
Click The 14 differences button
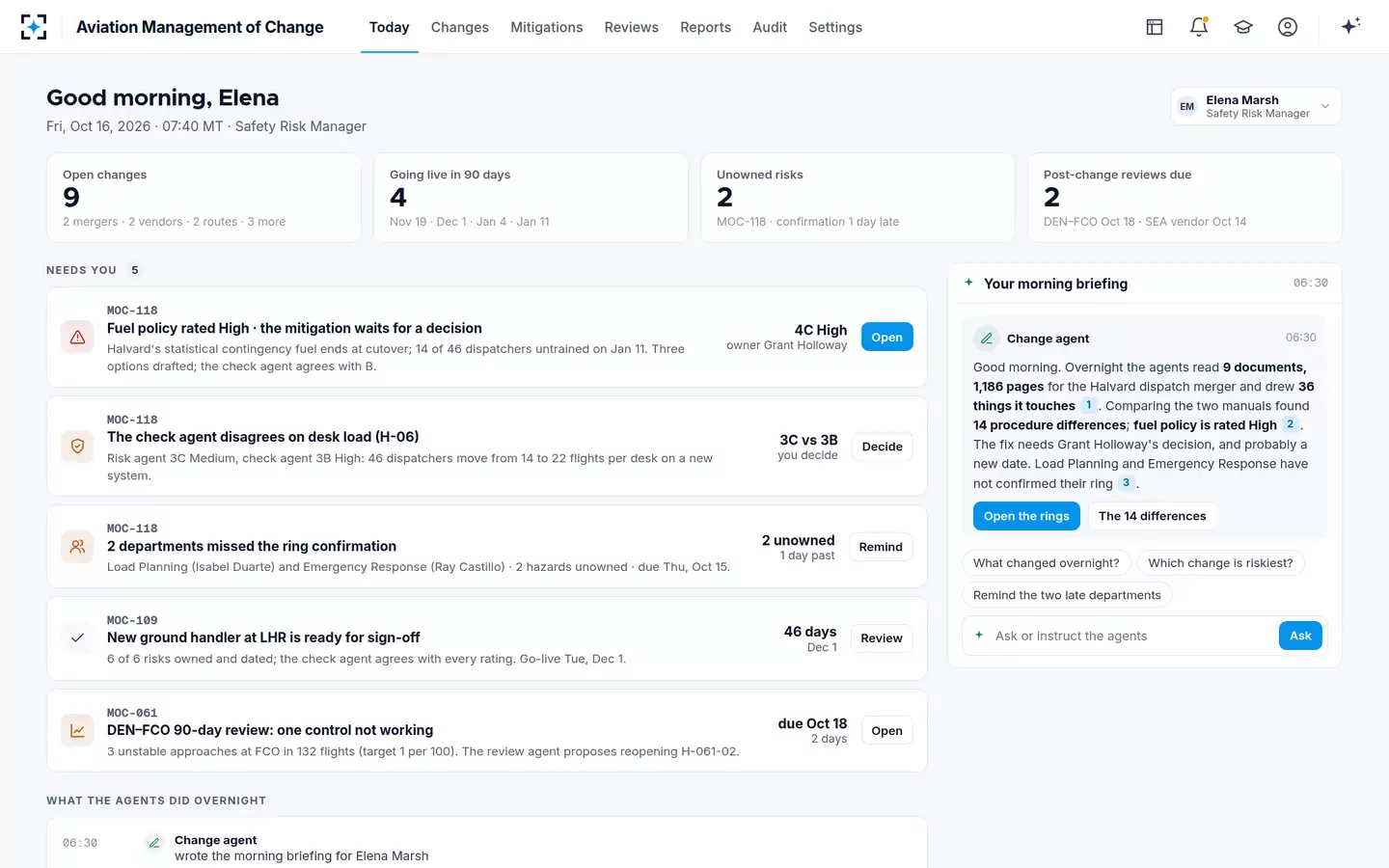click(1152, 516)
